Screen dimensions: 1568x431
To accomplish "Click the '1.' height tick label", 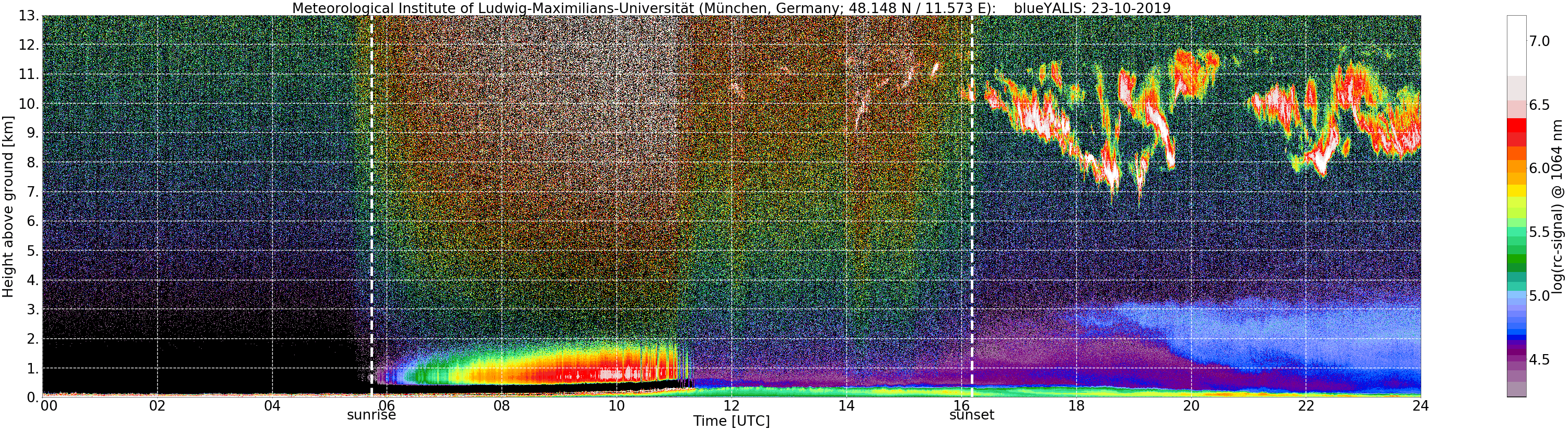I will [x=33, y=368].
